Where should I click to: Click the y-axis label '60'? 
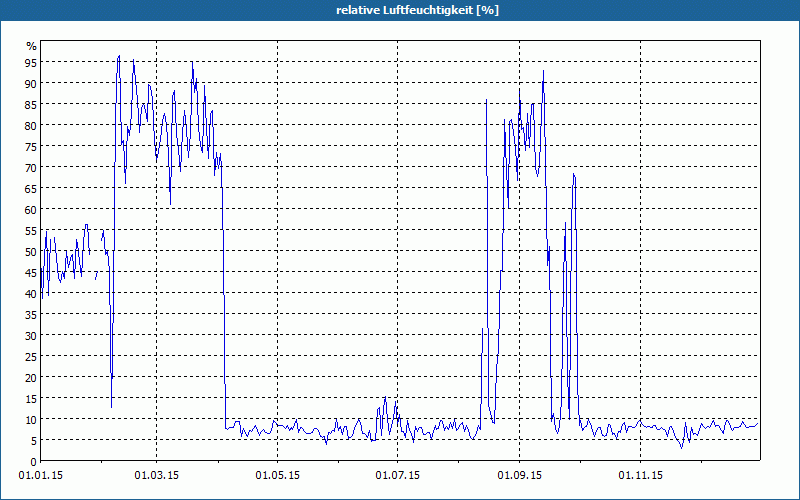click(31, 210)
